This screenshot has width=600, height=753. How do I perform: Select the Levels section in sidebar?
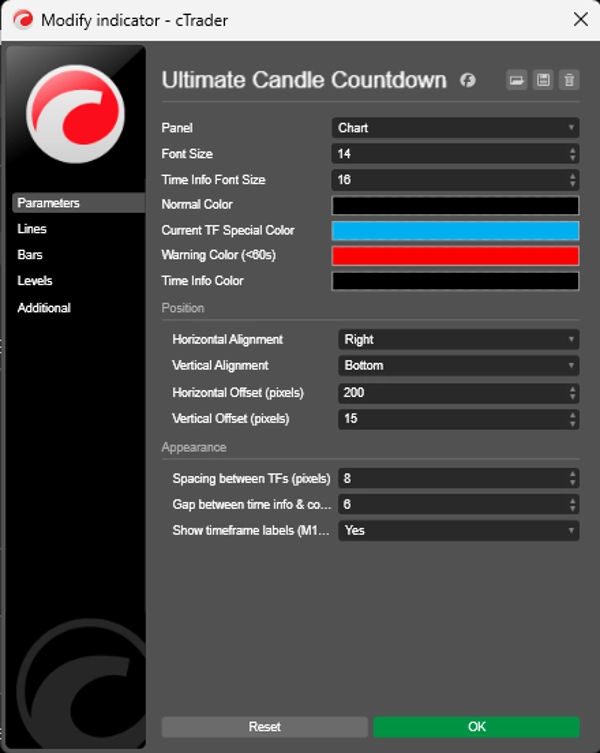tap(35, 281)
